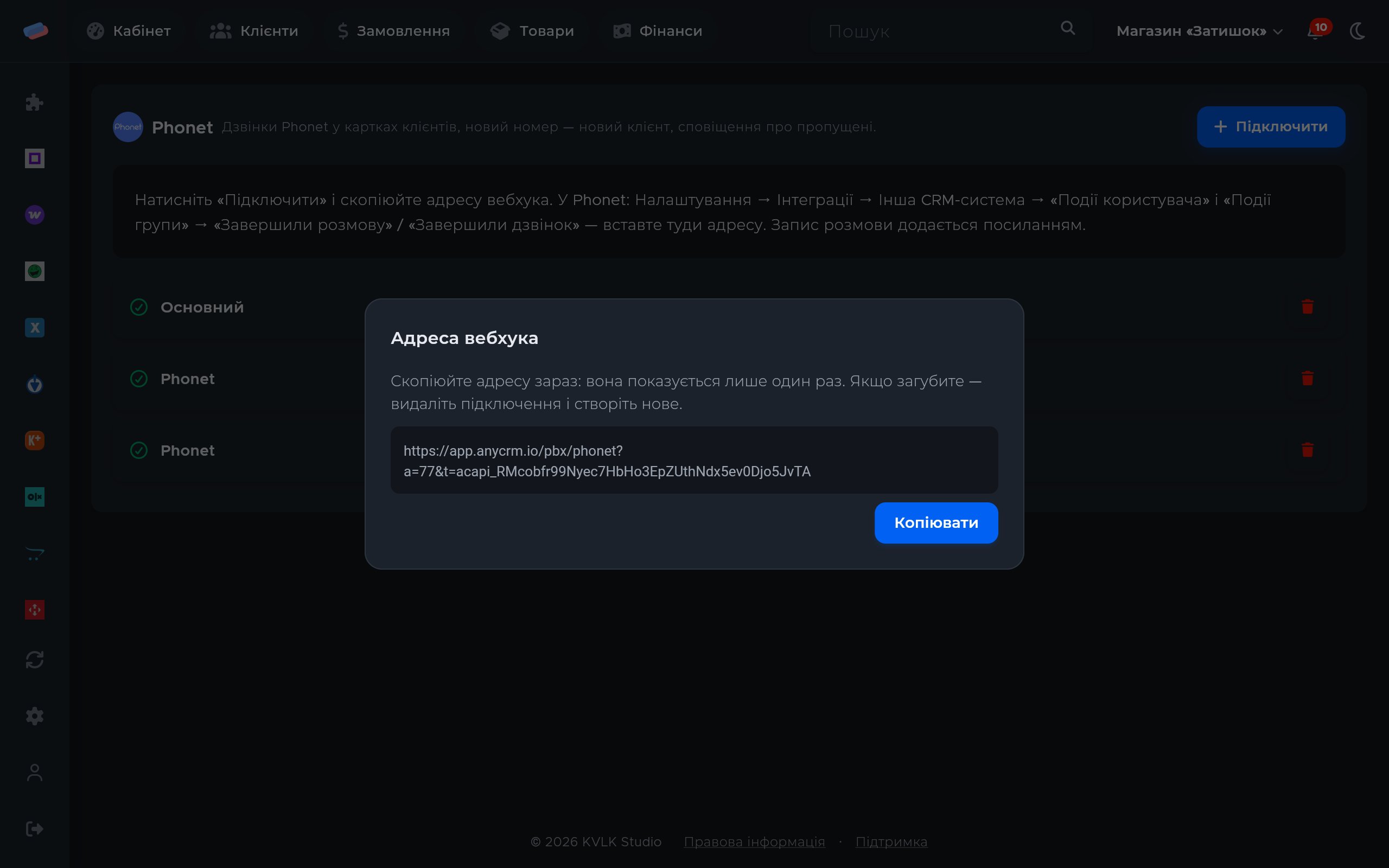The height and width of the screenshot is (868, 1389).
Task: Open the sync arrows icon in sidebar
Action: coord(34,660)
